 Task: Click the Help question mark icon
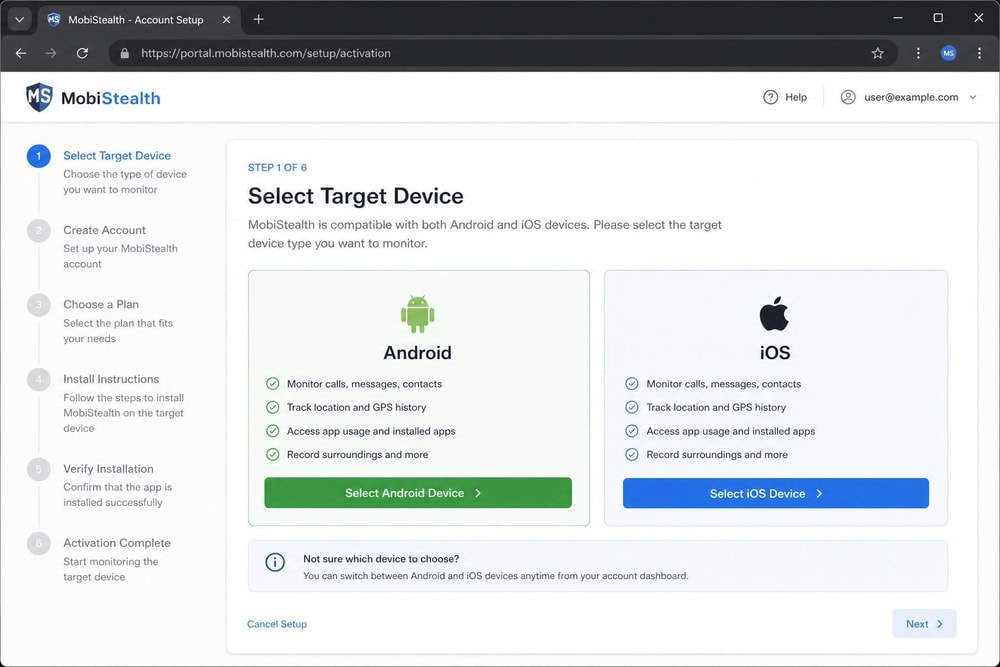point(770,97)
